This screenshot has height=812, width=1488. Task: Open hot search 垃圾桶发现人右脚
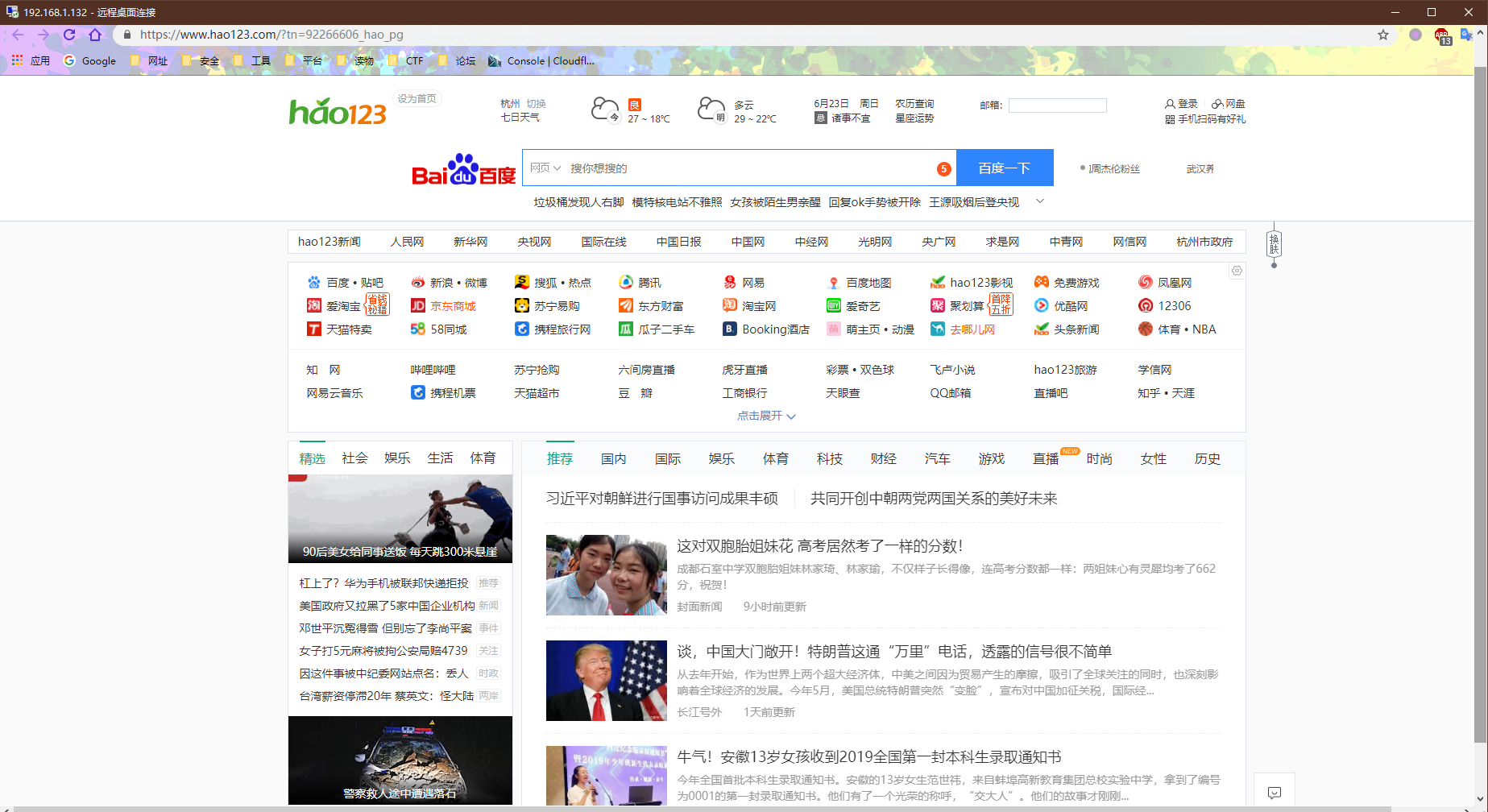tap(578, 202)
